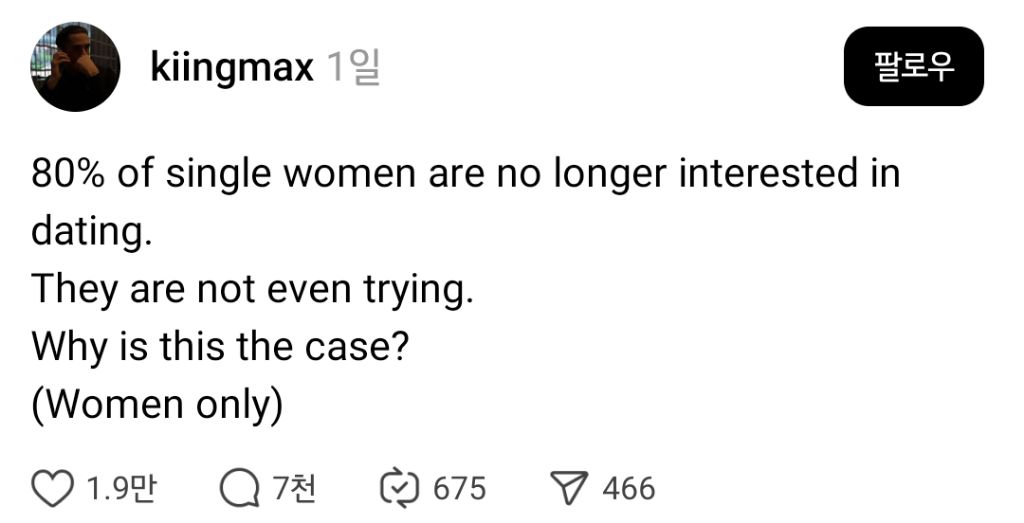Click the 1.9만 like count
1024x523 pixels.
(x=121, y=488)
